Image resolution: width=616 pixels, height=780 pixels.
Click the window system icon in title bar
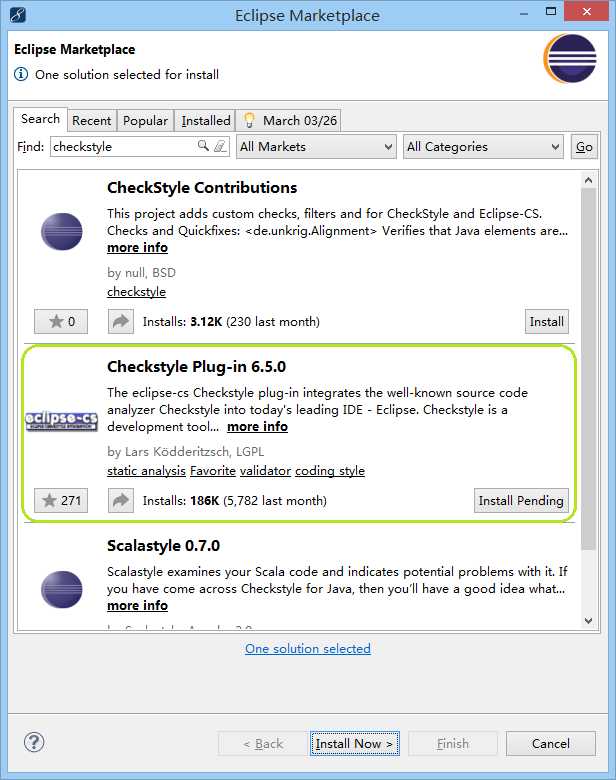[x=17, y=15]
